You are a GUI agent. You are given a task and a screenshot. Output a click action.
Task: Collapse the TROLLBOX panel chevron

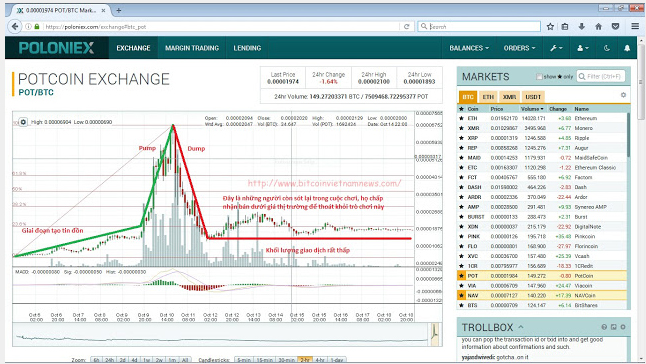click(x=521, y=327)
